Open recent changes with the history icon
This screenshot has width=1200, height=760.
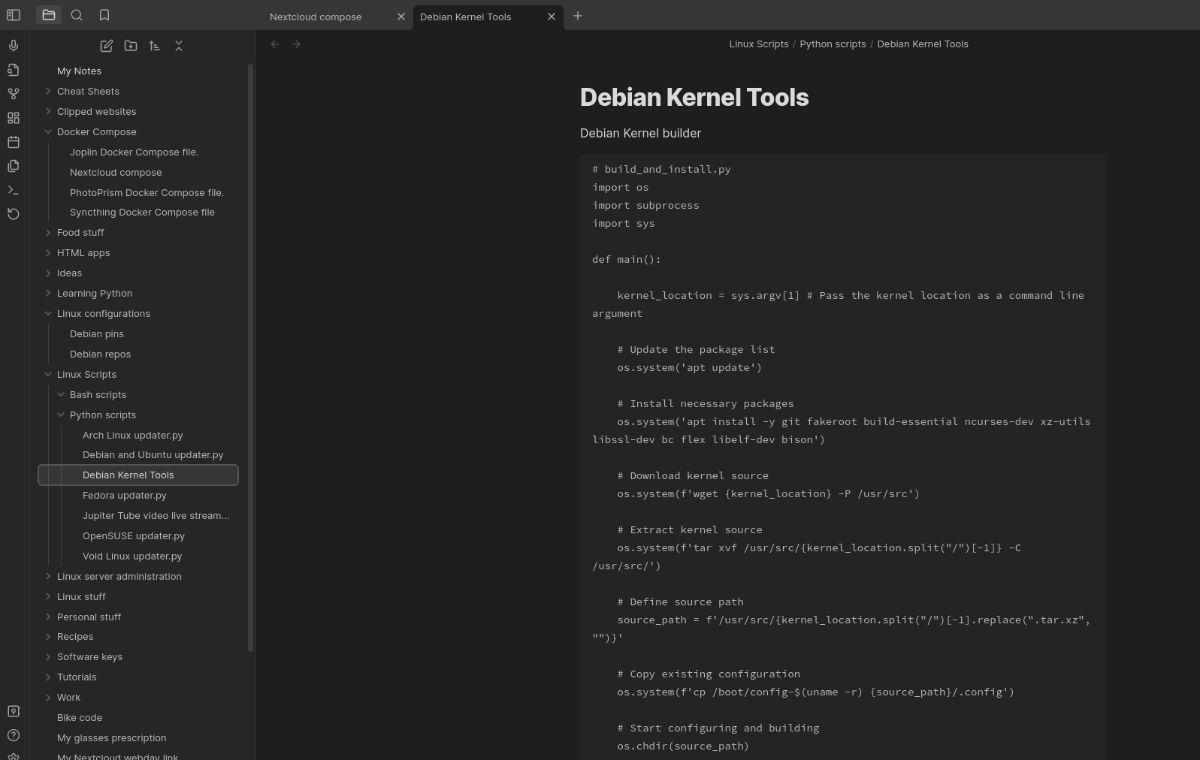point(13,214)
